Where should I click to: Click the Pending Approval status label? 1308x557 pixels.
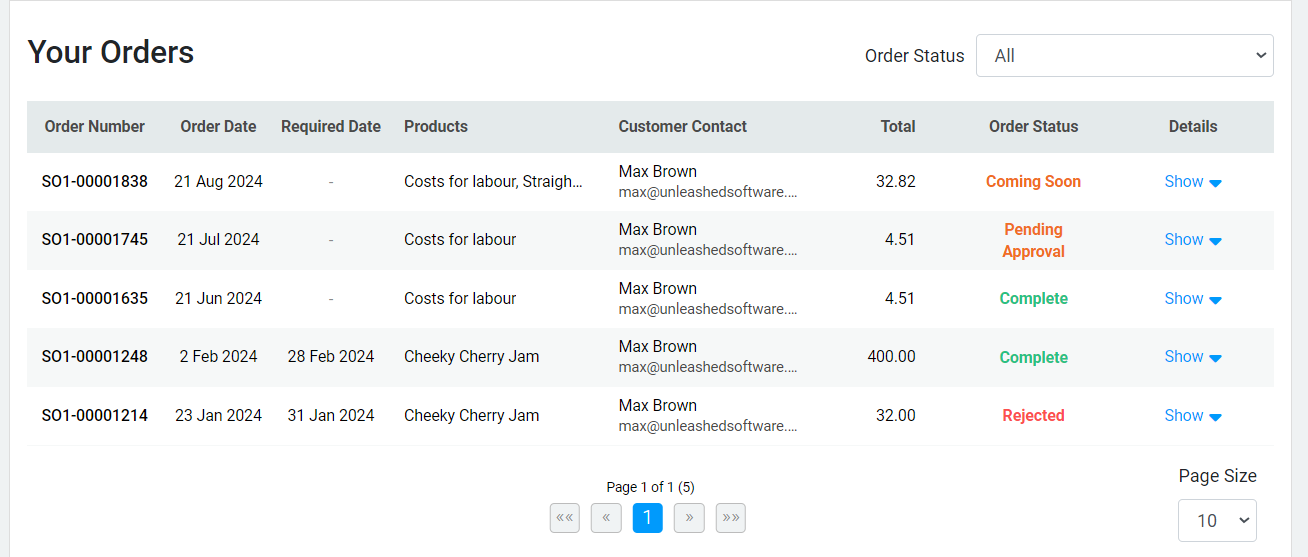[x=1034, y=241]
